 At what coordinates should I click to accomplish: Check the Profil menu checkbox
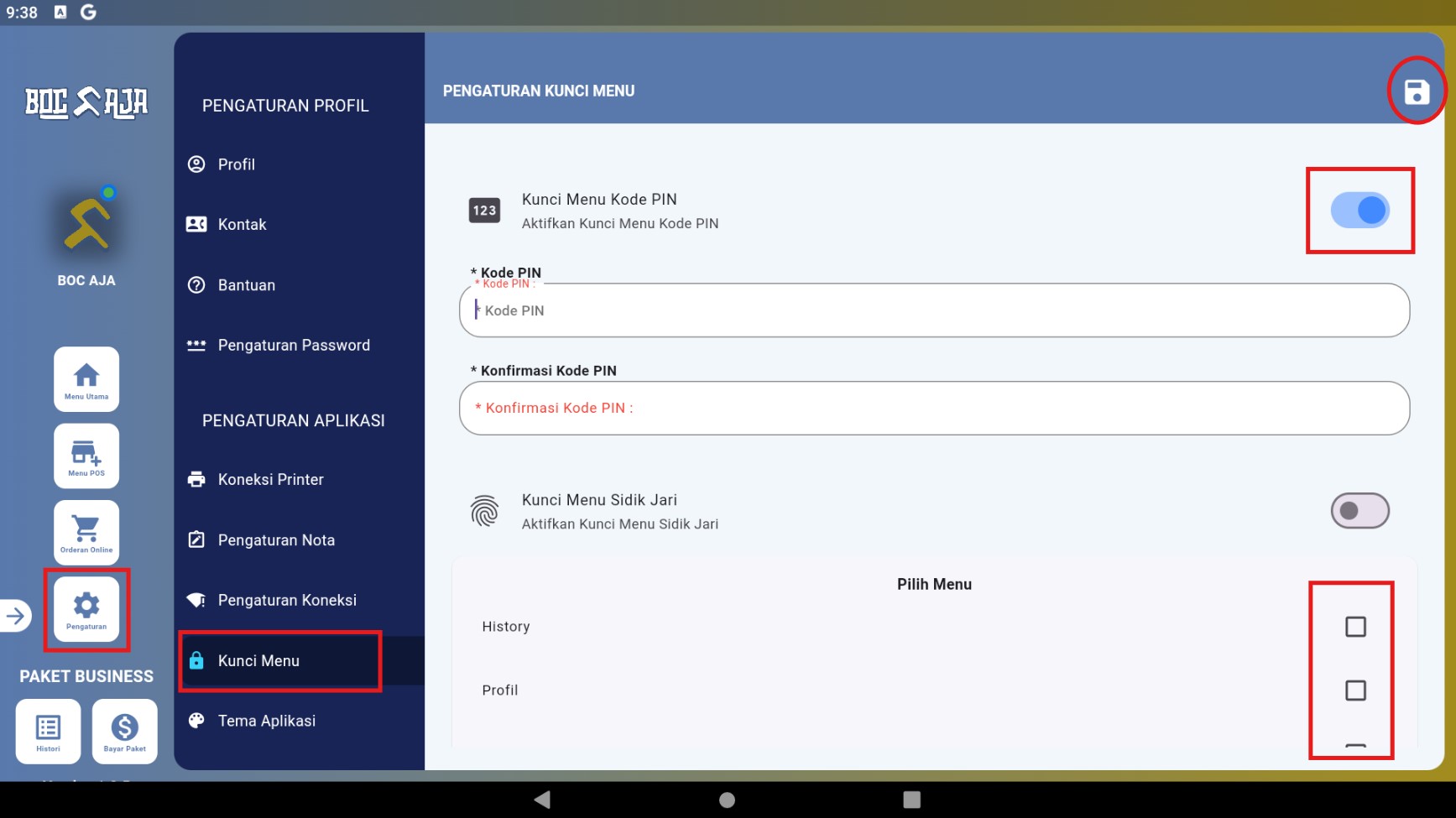[x=1355, y=690]
